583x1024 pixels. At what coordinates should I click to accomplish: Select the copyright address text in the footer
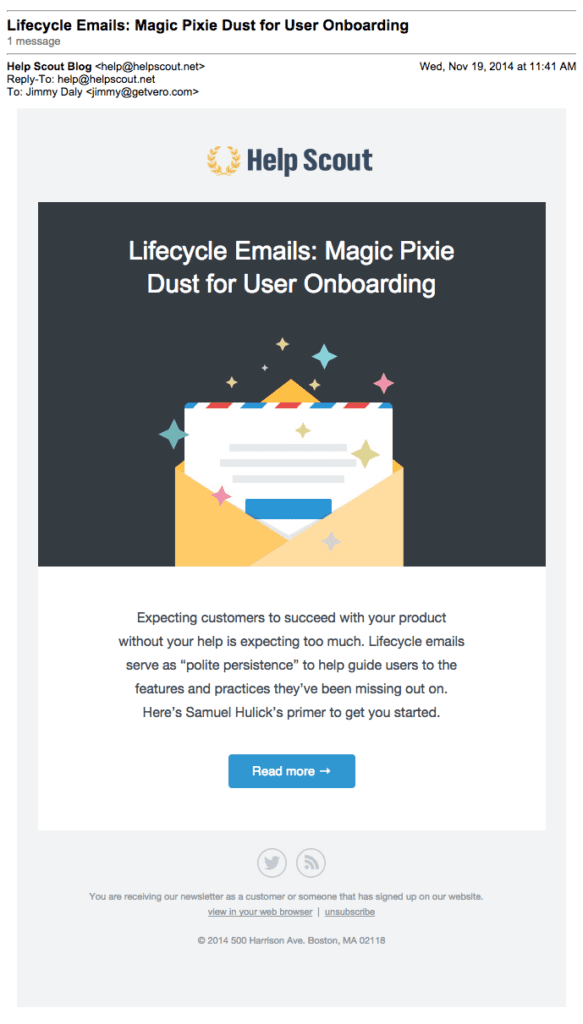(x=291, y=940)
